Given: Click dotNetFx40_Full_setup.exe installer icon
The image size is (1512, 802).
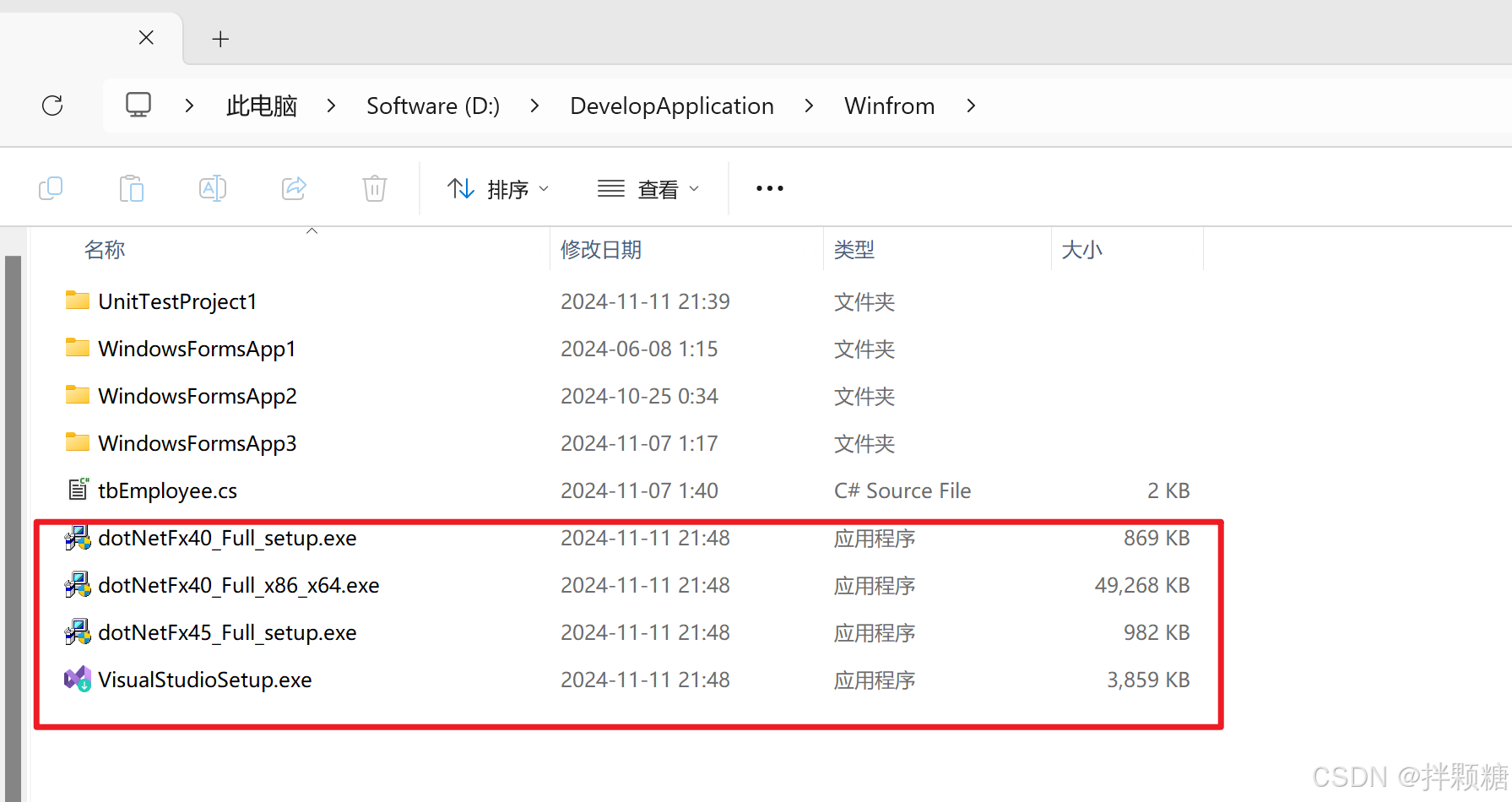Looking at the screenshot, I should coord(78,538).
